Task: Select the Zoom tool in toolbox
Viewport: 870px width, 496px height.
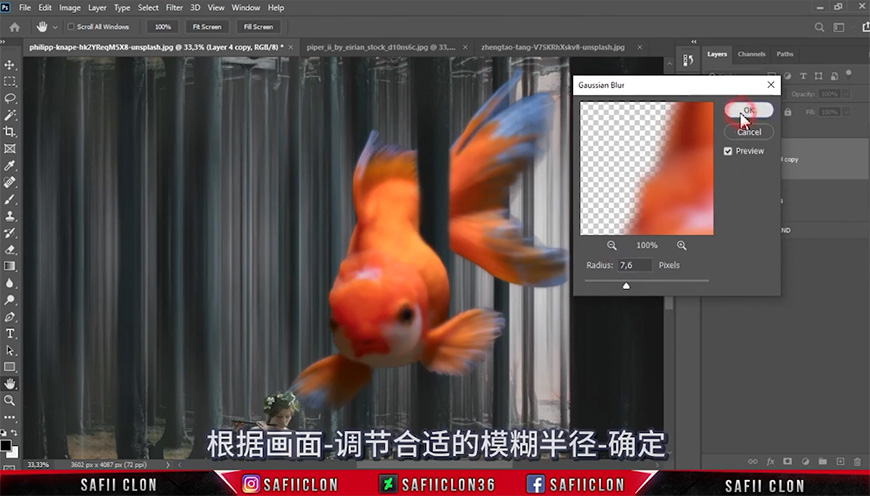Action: (9, 400)
